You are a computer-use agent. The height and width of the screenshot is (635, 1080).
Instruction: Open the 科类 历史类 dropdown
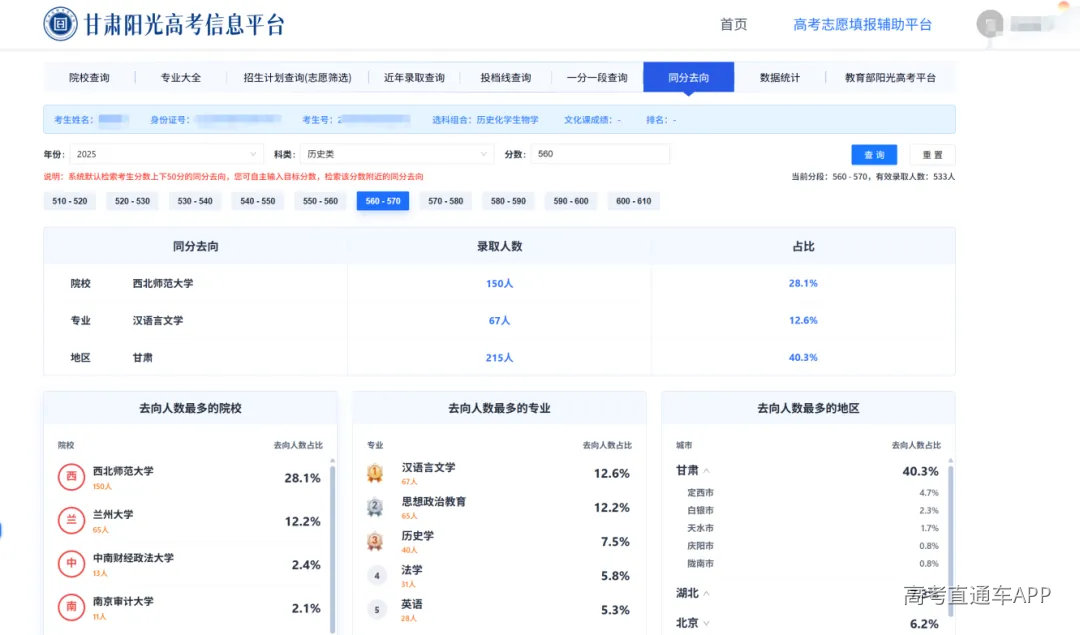point(396,154)
